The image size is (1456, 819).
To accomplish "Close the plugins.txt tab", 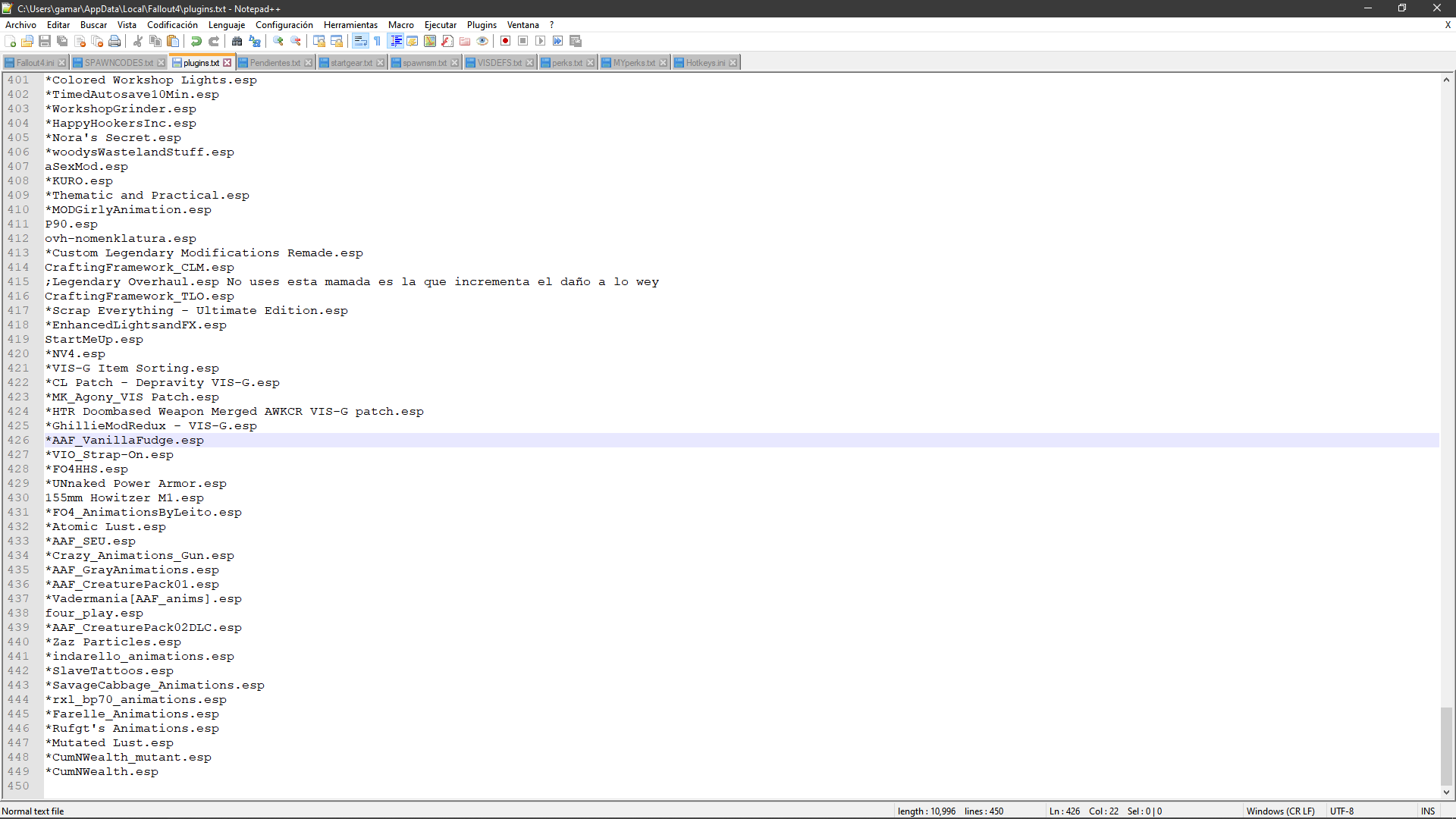I will point(227,63).
